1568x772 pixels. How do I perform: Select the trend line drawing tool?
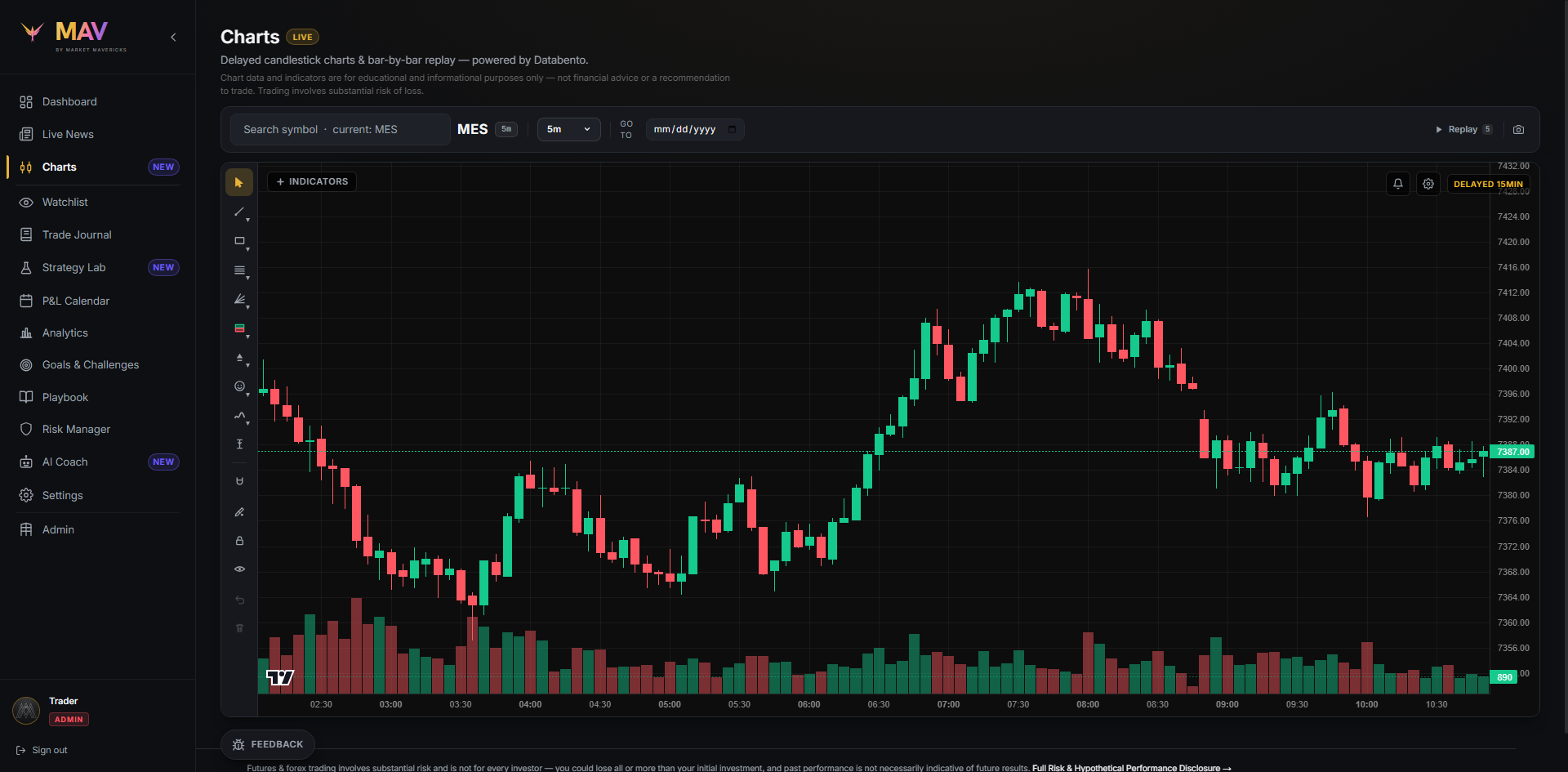(x=239, y=212)
